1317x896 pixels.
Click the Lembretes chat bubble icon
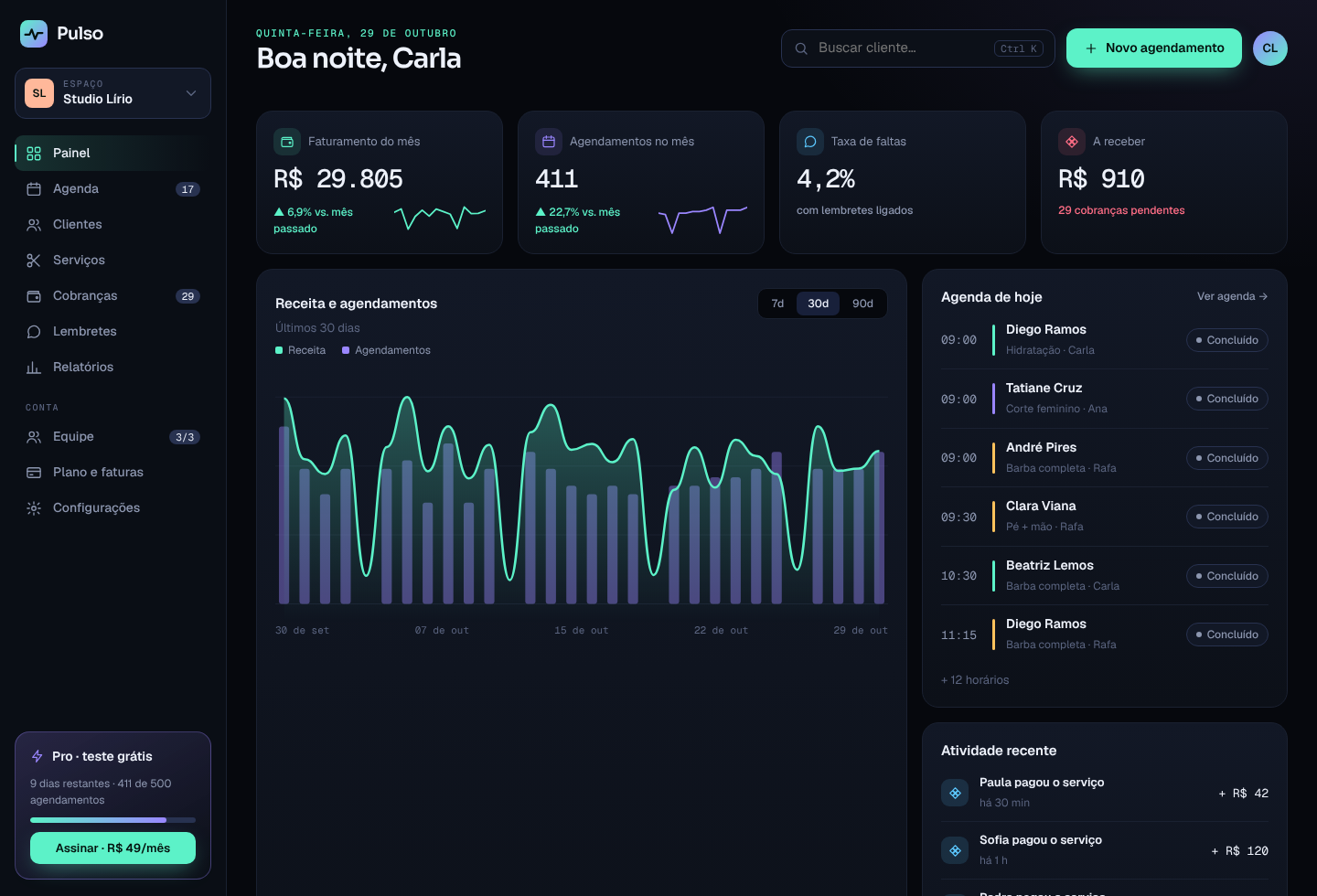click(34, 332)
